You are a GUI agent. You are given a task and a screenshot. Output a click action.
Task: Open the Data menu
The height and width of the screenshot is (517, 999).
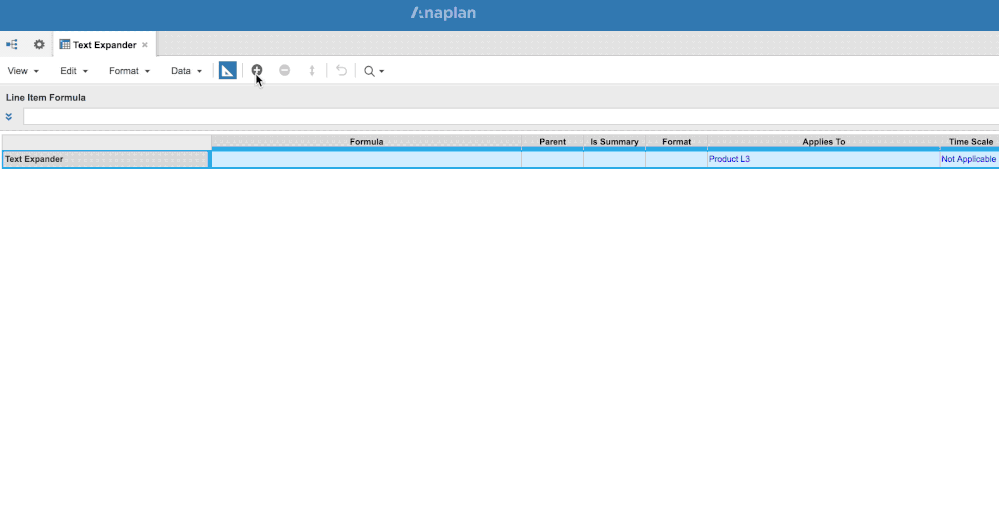click(186, 71)
